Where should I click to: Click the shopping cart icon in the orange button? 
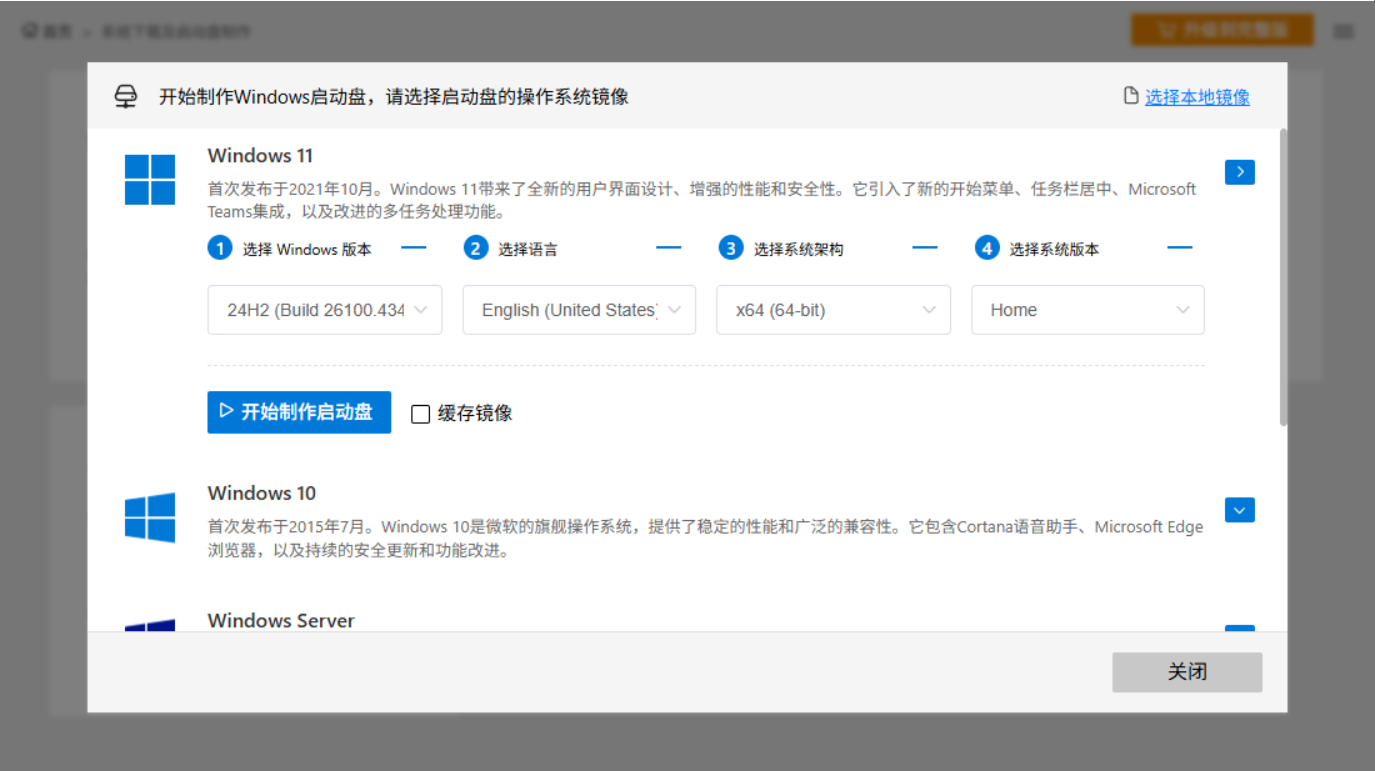tap(1165, 30)
